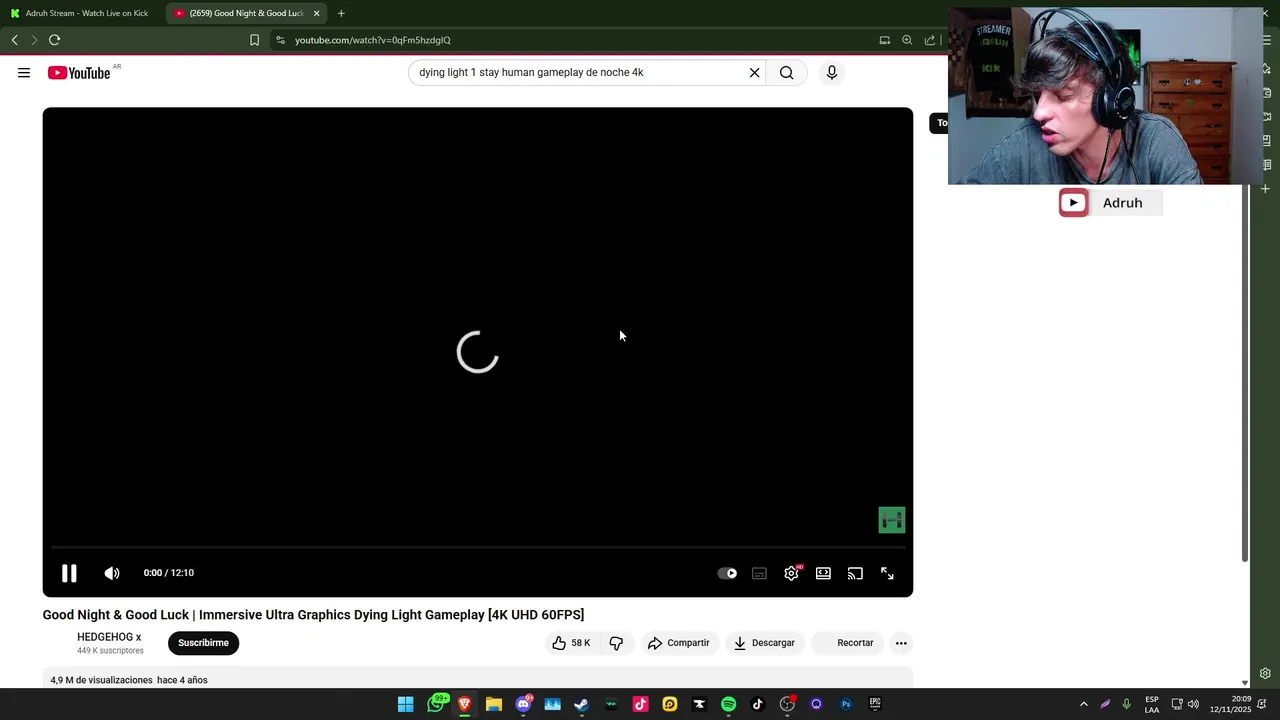This screenshot has width=1280, height=720.
Task: Cast the video using the cast icon
Action: pyautogui.click(x=855, y=574)
